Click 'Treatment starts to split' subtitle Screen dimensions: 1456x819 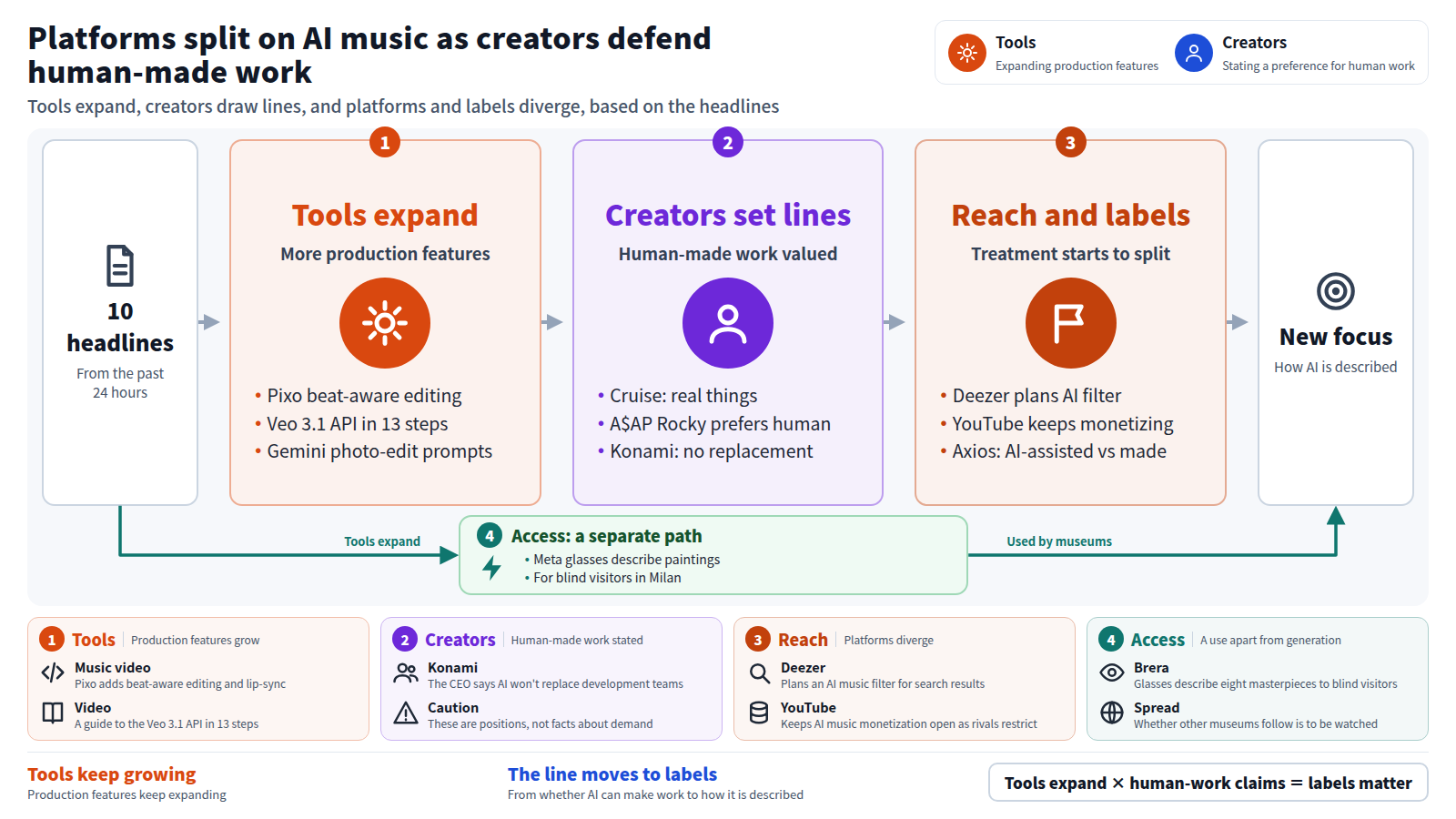1071,254
